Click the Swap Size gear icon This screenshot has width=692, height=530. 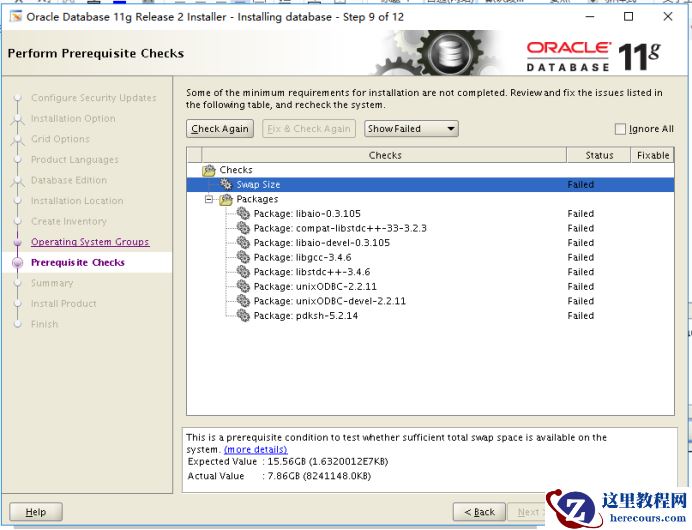click(x=226, y=184)
